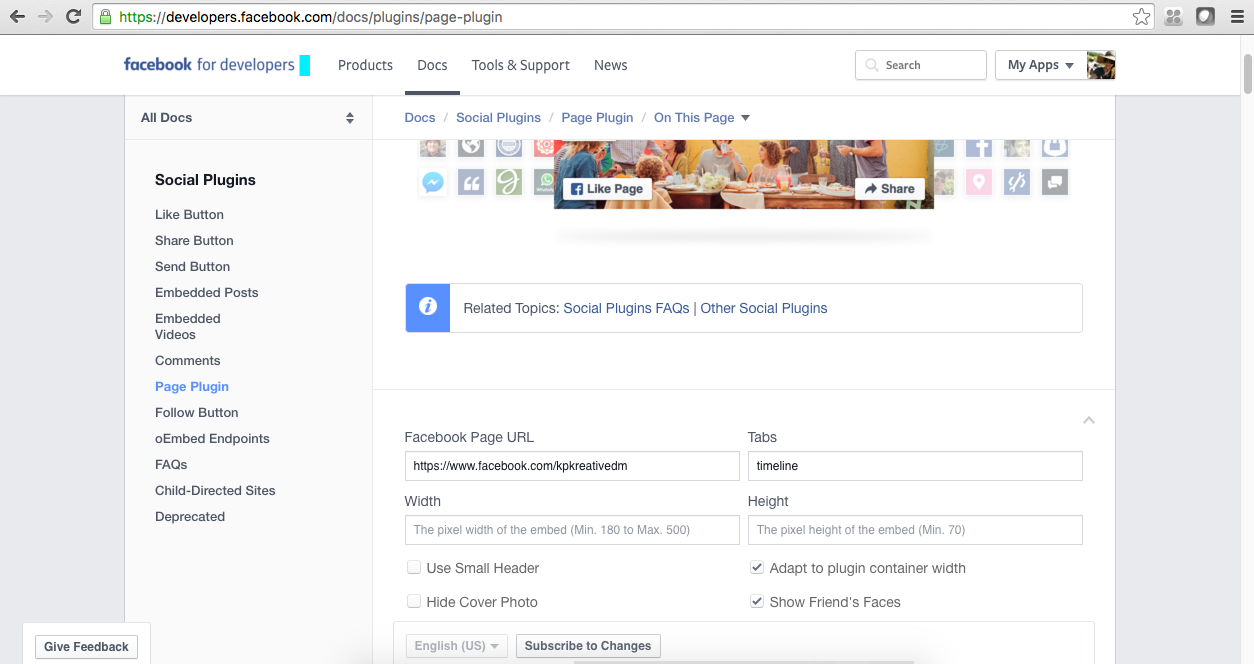1254x664 pixels.
Task: Enable the Use Small Header checkbox
Action: 414,568
